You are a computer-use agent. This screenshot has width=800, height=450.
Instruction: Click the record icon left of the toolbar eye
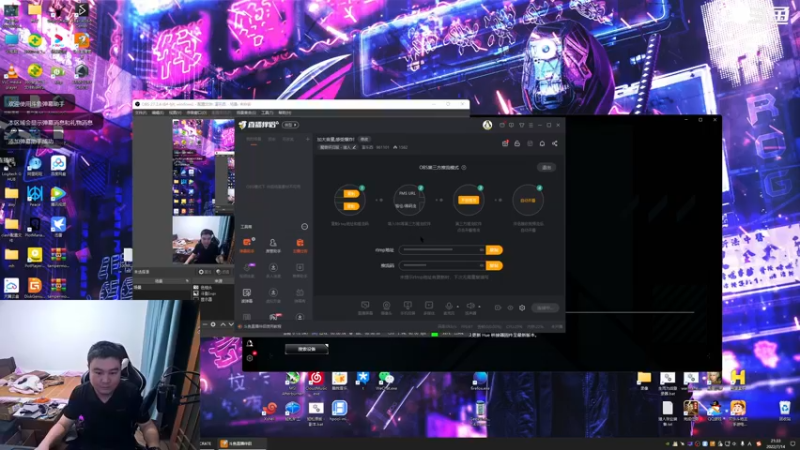[498, 308]
